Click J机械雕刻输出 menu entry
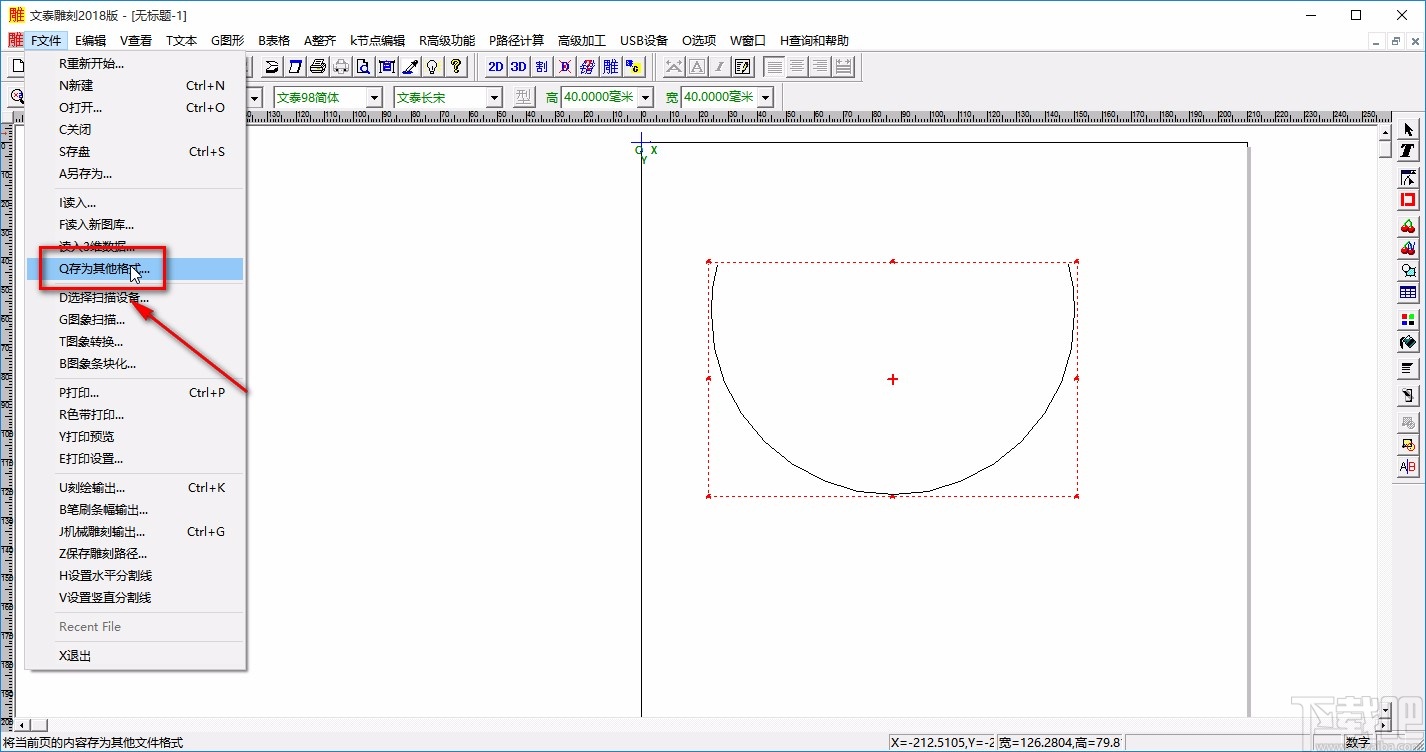The width and height of the screenshot is (1426, 752). (102, 532)
